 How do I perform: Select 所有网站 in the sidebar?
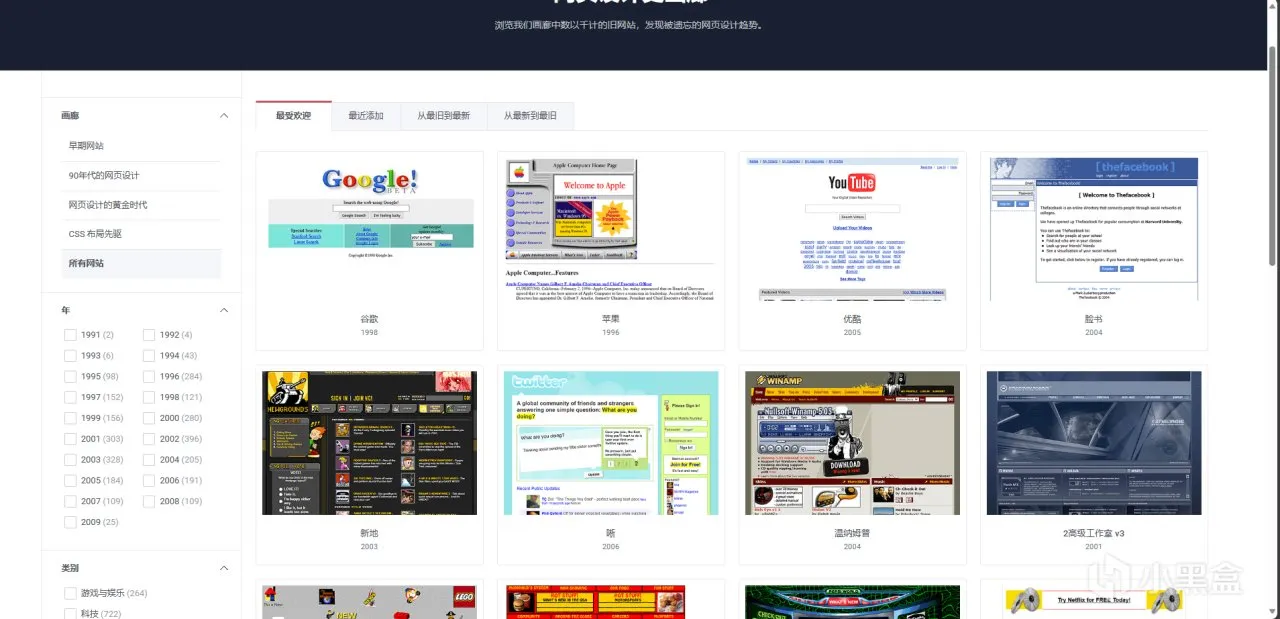click(x=141, y=263)
